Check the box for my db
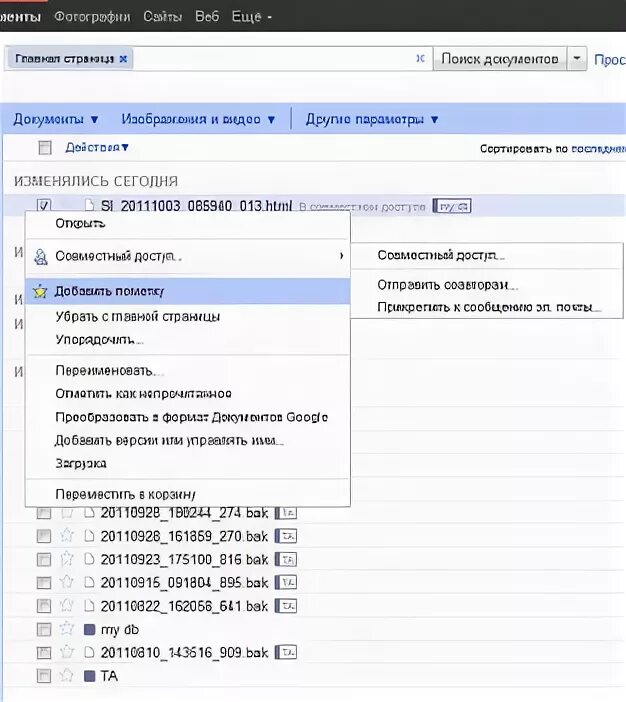This screenshot has width=626, height=702. [x=44, y=629]
